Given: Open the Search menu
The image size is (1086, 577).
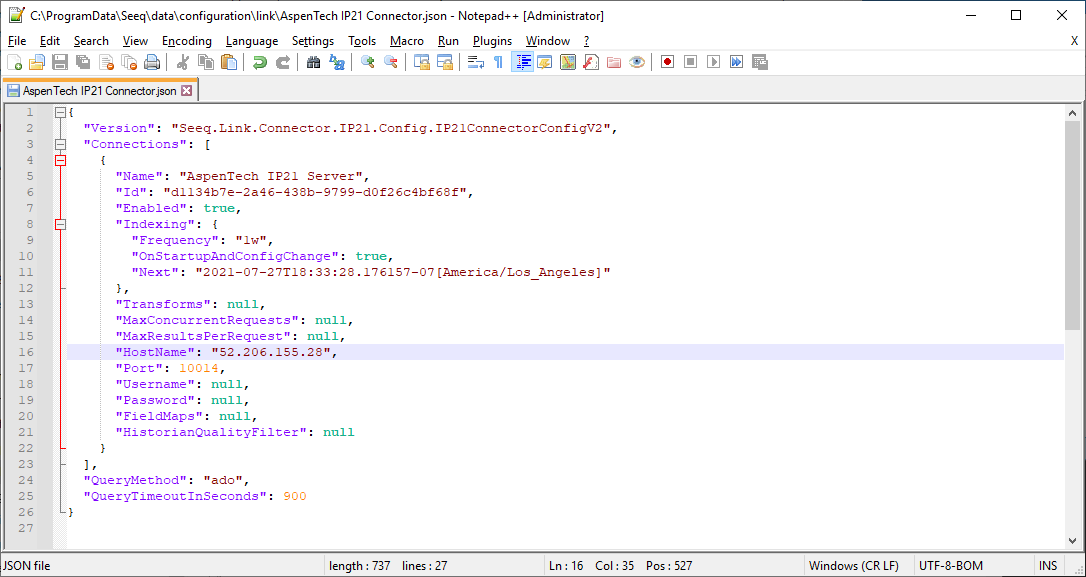Looking at the screenshot, I should tap(91, 41).
